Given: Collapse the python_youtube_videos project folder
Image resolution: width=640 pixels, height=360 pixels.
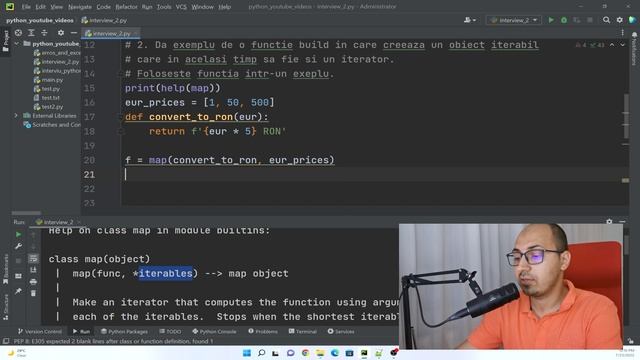Looking at the screenshot, I should 17,44.
